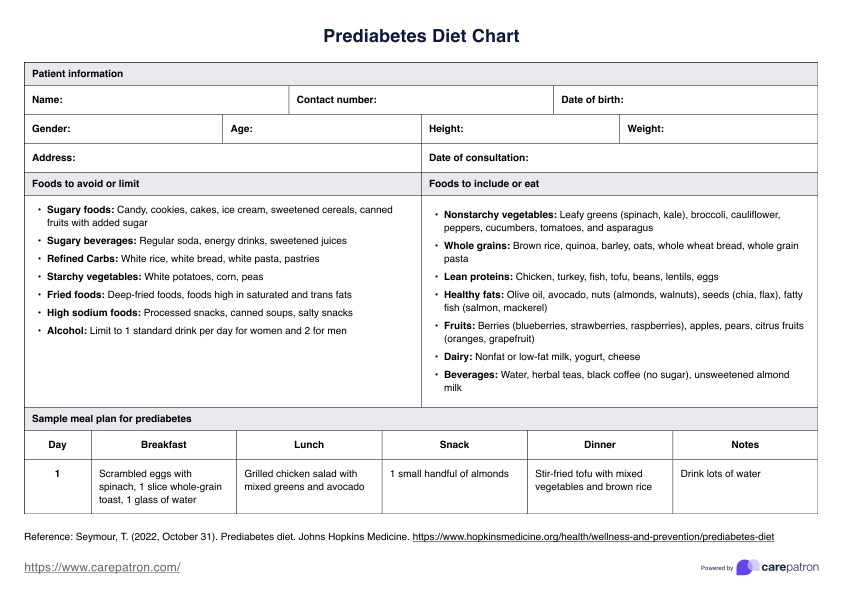Open the Johns Hopkins prediabetes diet link
Viewport: 842px width, 595px height.
point(593,537)
